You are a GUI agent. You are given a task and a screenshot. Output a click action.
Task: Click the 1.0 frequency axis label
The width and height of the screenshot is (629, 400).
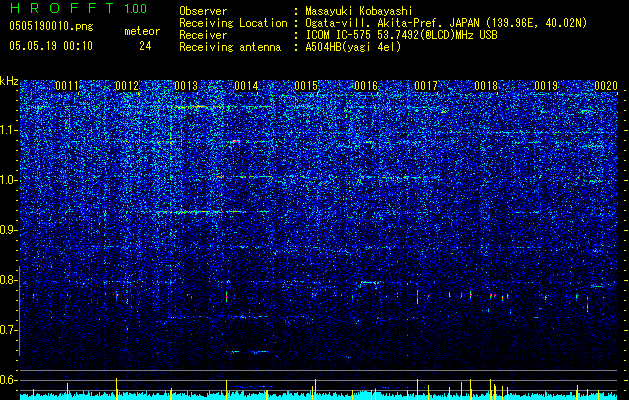9,181
